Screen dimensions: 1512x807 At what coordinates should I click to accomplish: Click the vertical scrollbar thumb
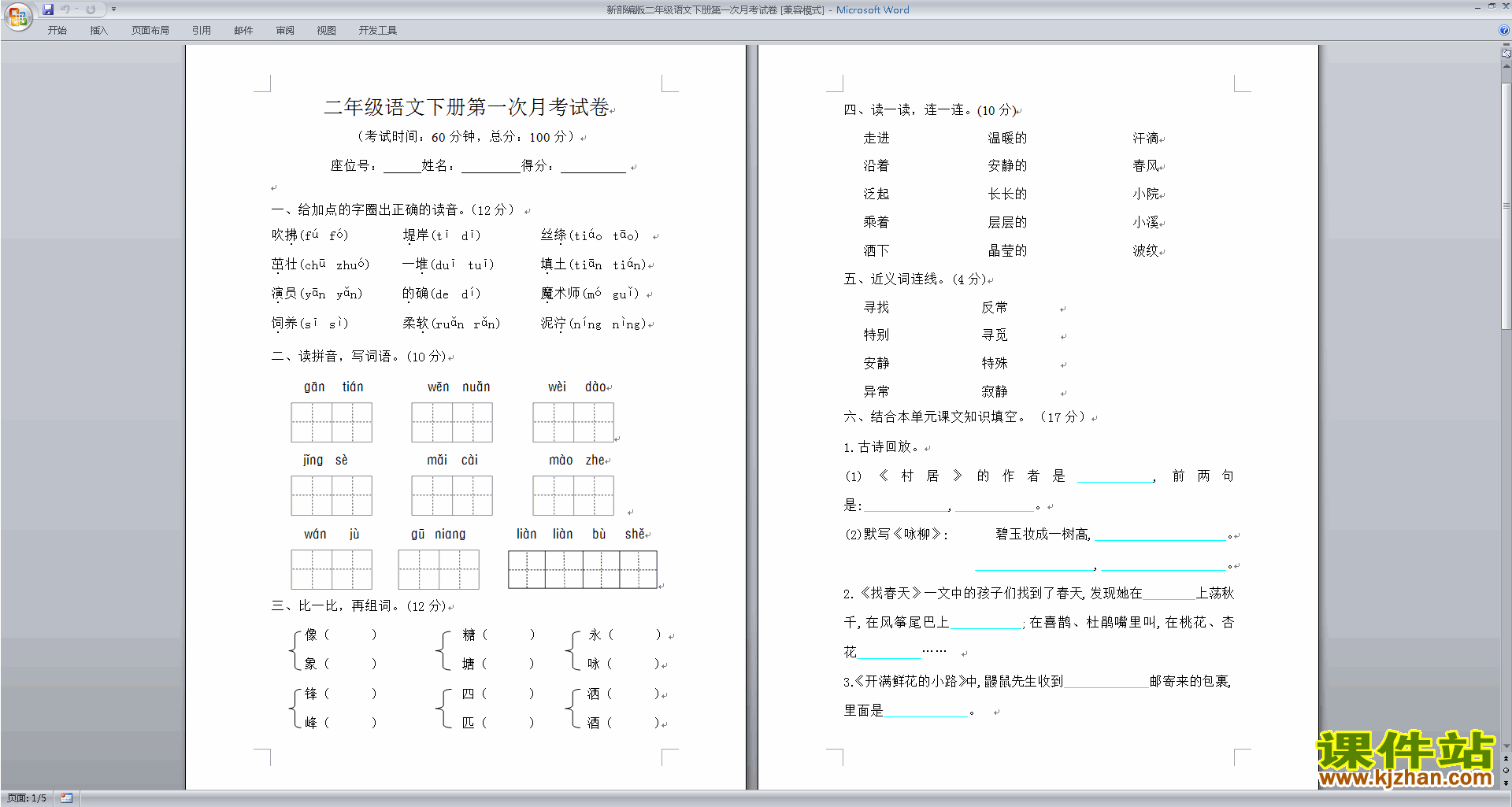tap(1506, 206)
